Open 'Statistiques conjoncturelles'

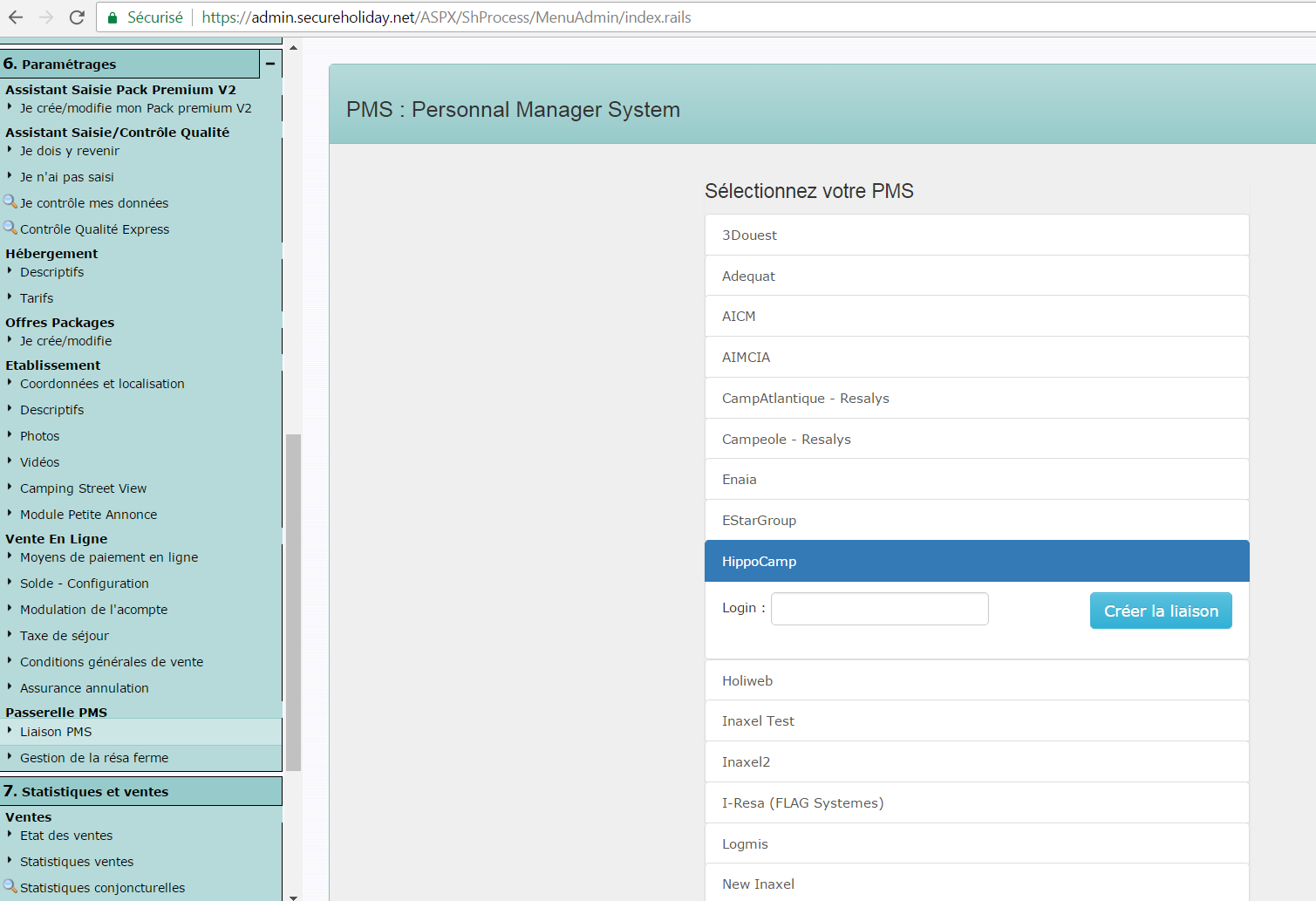103,888
